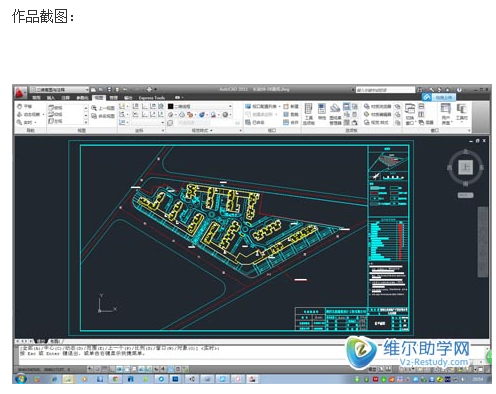Expand the workspace dropdown (二维草图与注释)
Image resolution: width=496 pixels, height=394 pixels.
coord(59,89)
